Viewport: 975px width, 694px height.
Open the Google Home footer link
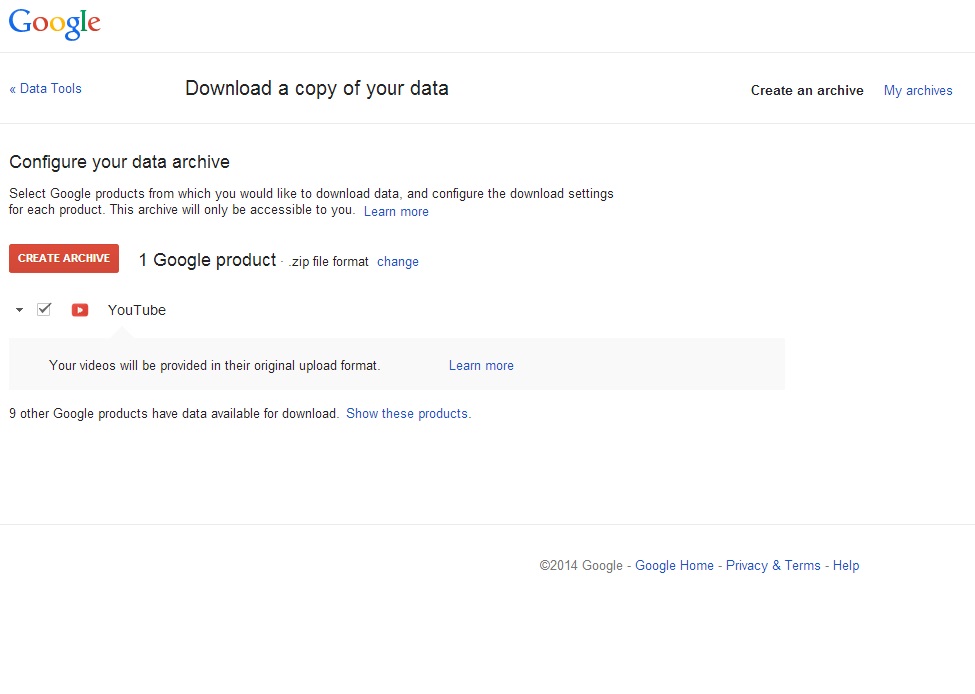coord(674,565)
